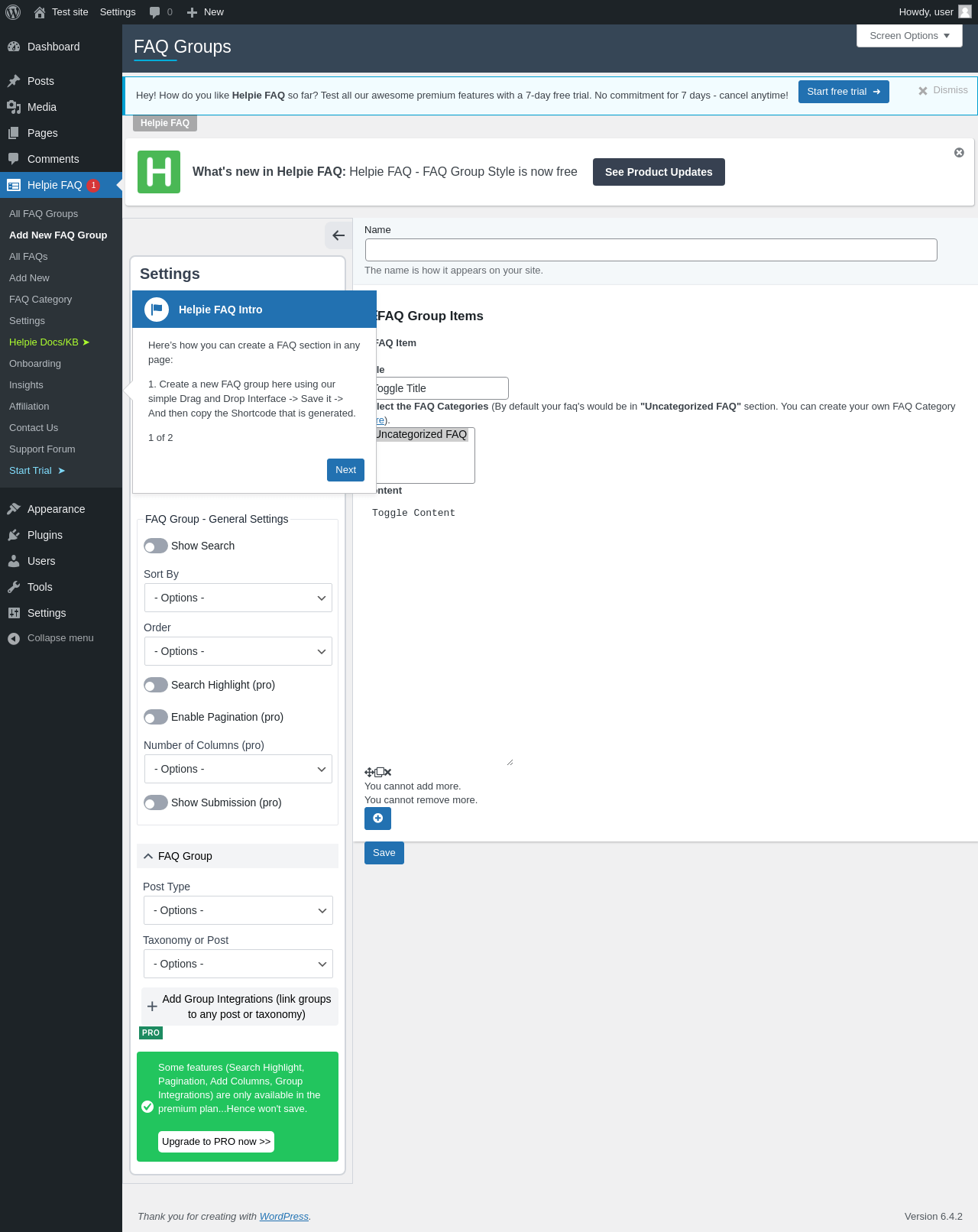This screenshot has width=978, height=1232.
Task: Click the flag icon in Helpie FAQ Intro
Action: click(157, 310)
